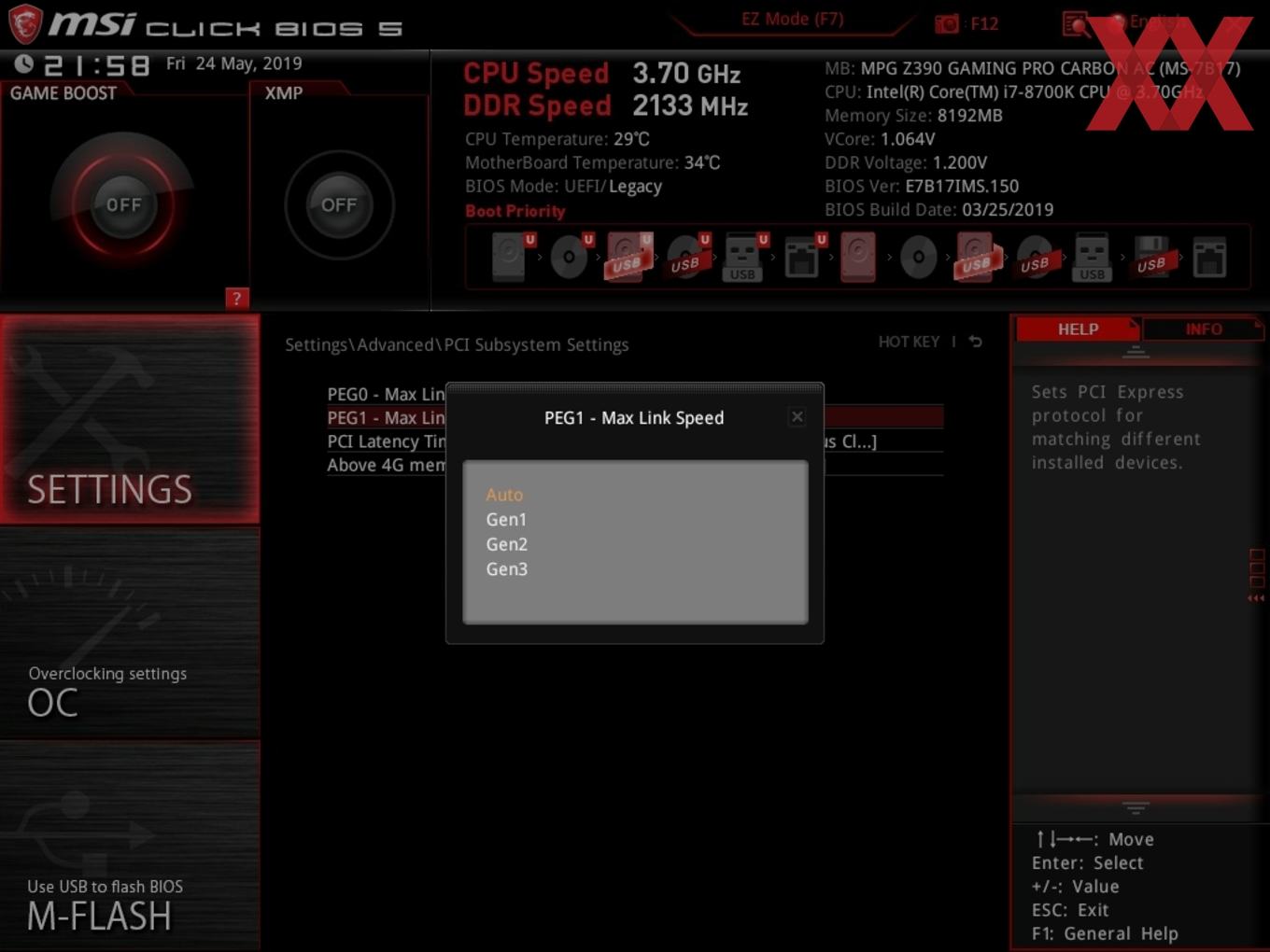The image size is (1270, 952).
Task: Select legacy CD/DVD boot icon
Action: click(919, 257)
